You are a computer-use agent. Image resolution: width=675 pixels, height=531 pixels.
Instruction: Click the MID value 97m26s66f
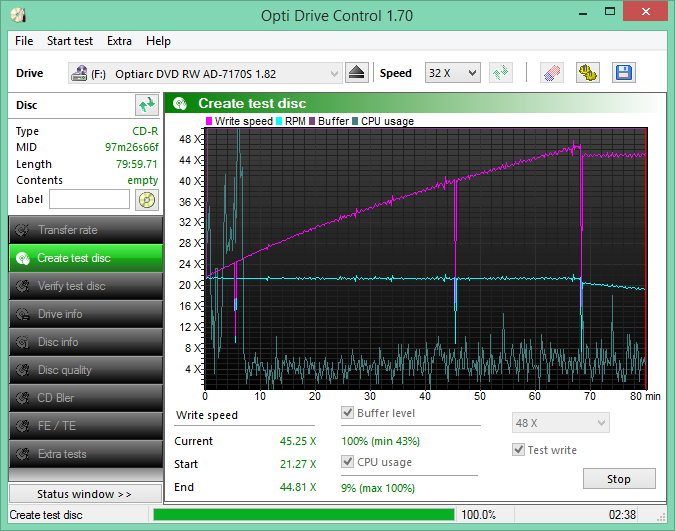(132, 147)
